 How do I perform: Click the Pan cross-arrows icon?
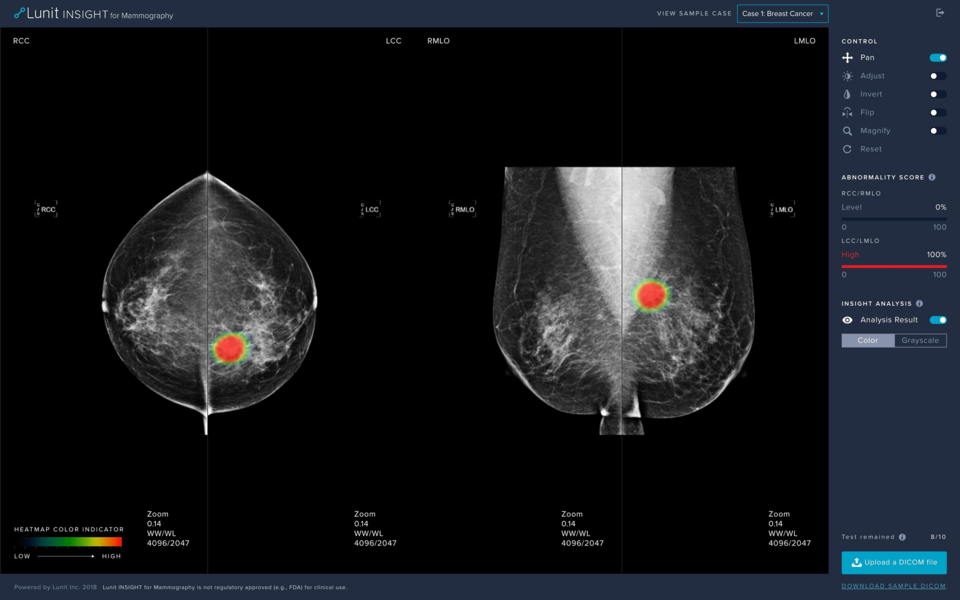[847, 58]
